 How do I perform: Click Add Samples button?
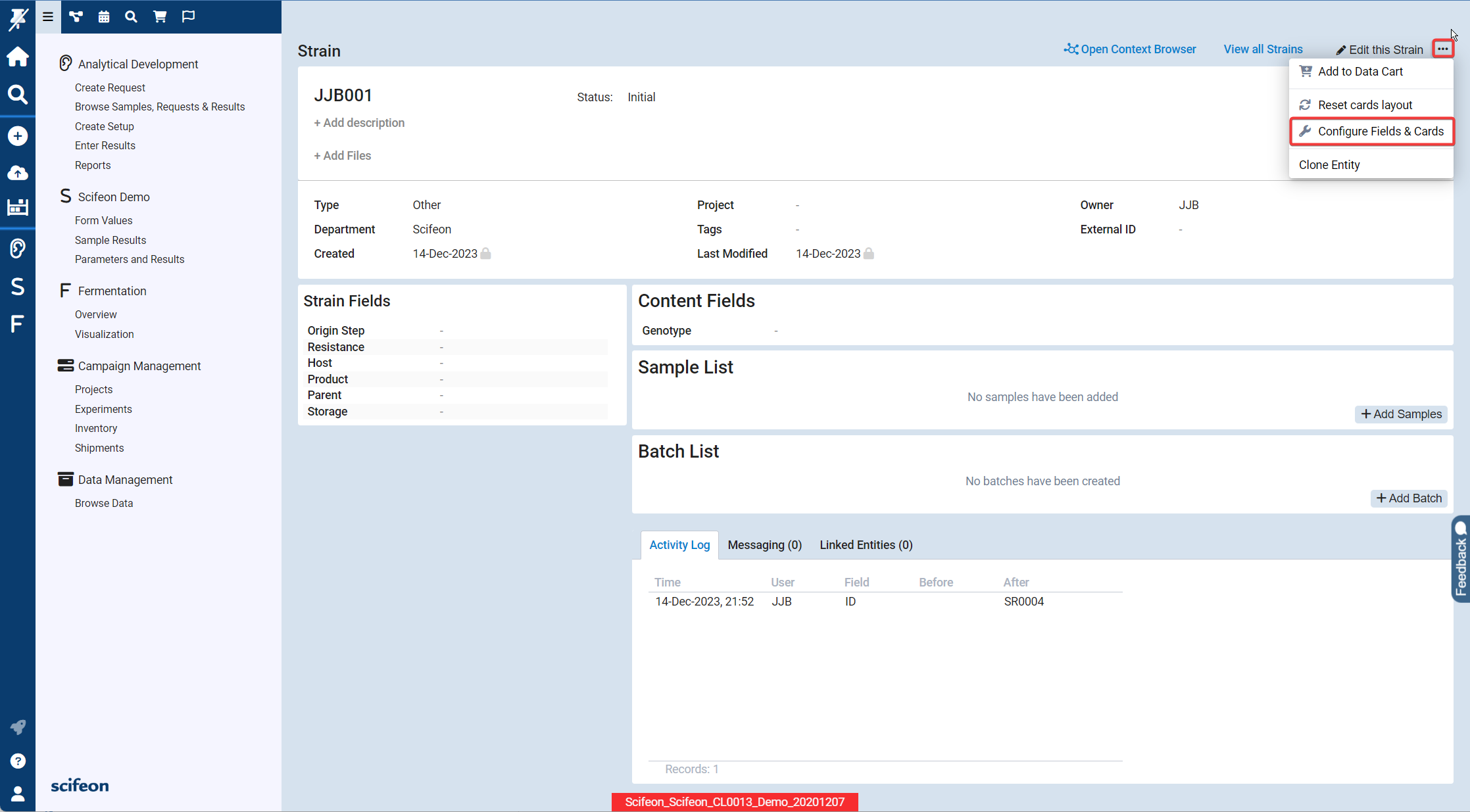1401,414
